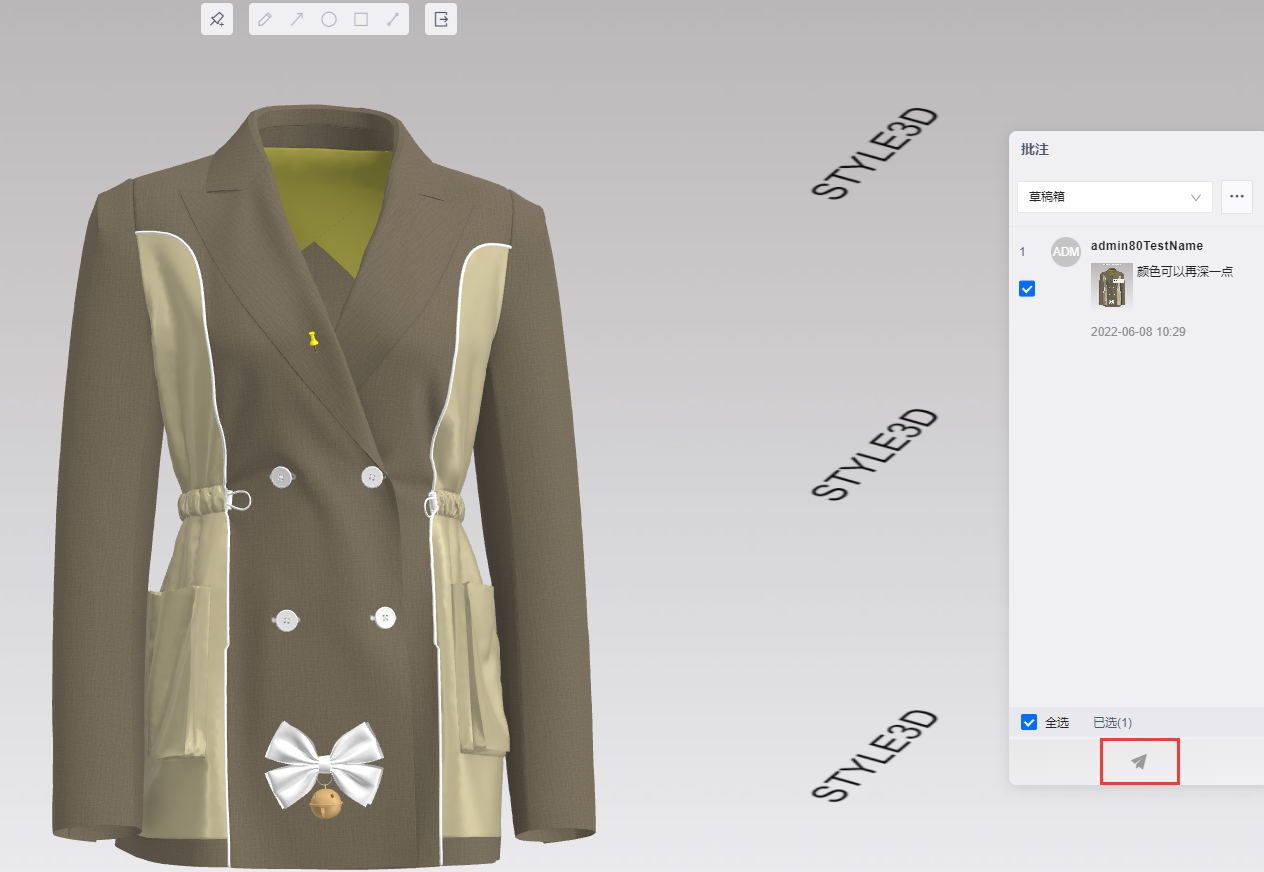Activate the rectangle shape tool
The height and width of the screenshot is (872, 1264).
[361, 19]
